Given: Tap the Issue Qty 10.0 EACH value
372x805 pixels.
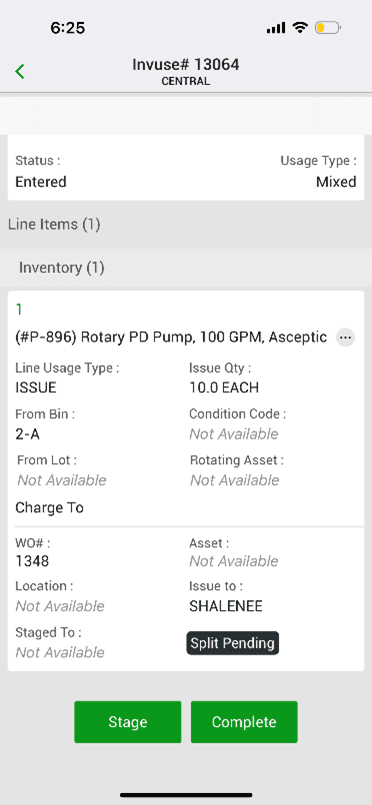Looking at the screenshot, I should (x=224, y=388).
